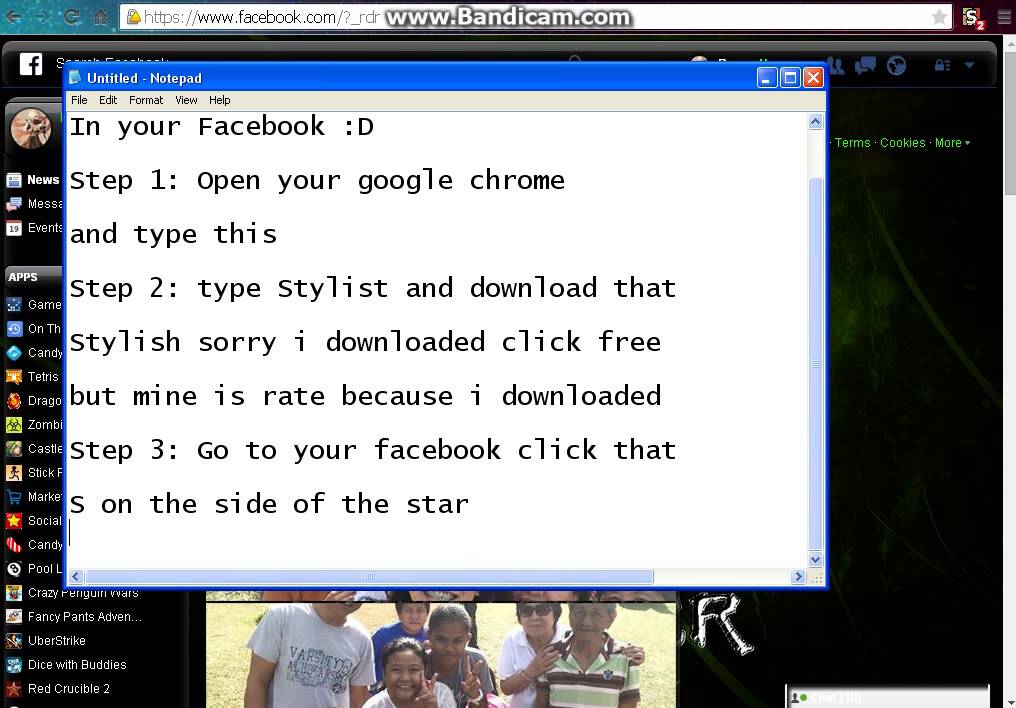Open the Facebook Chat bar

point(887,697)
